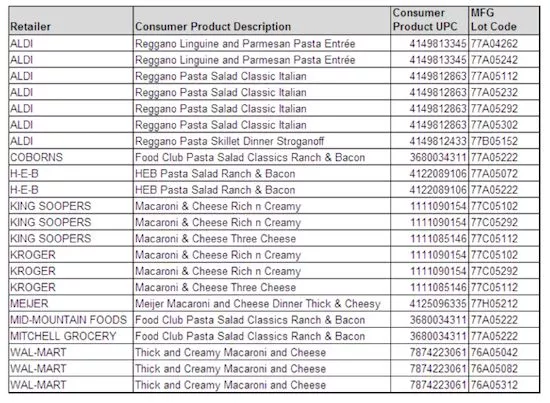Select the Retailer column header

click(x=71, y=20)
